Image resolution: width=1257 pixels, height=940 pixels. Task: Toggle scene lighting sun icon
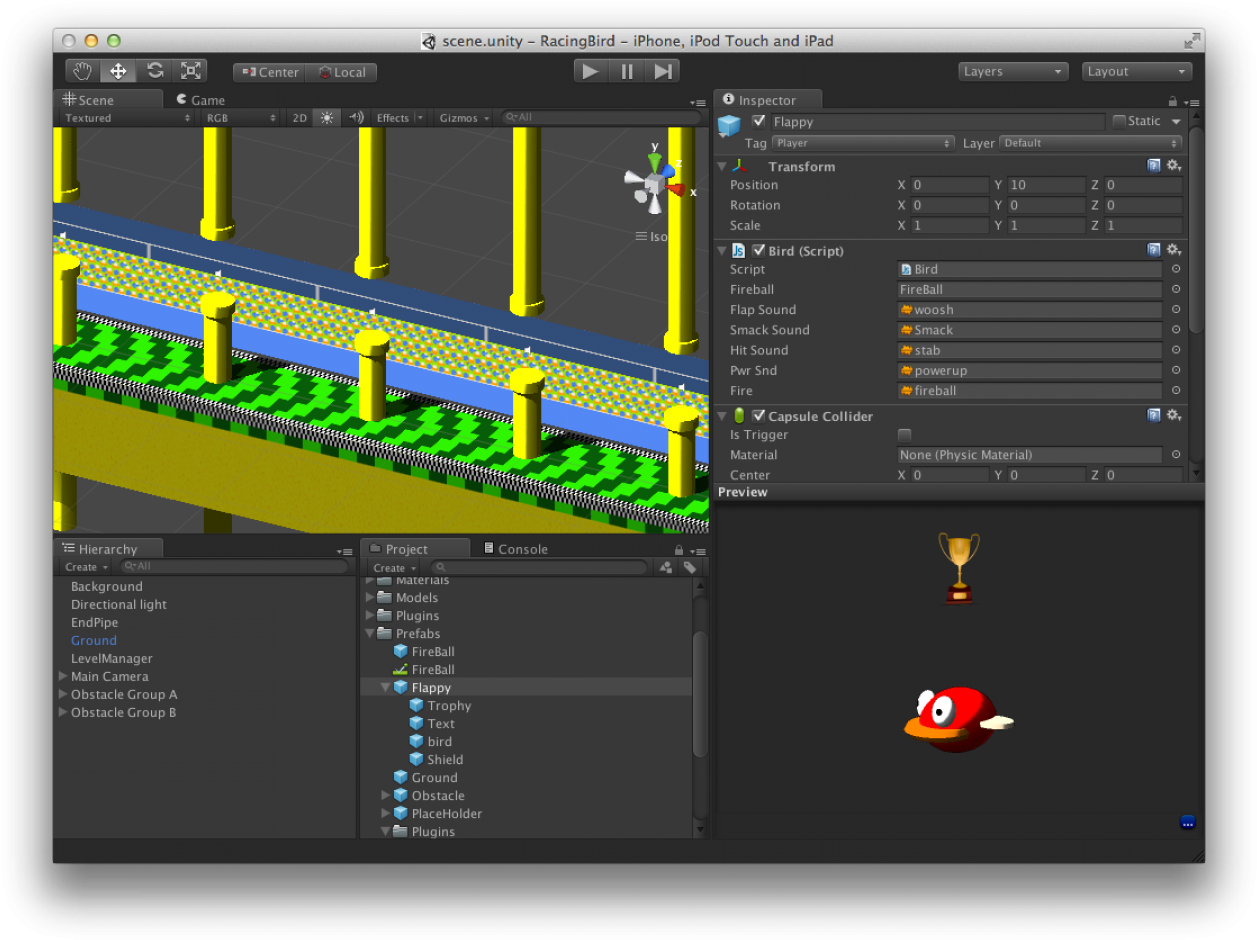click(x=326, y=118)
